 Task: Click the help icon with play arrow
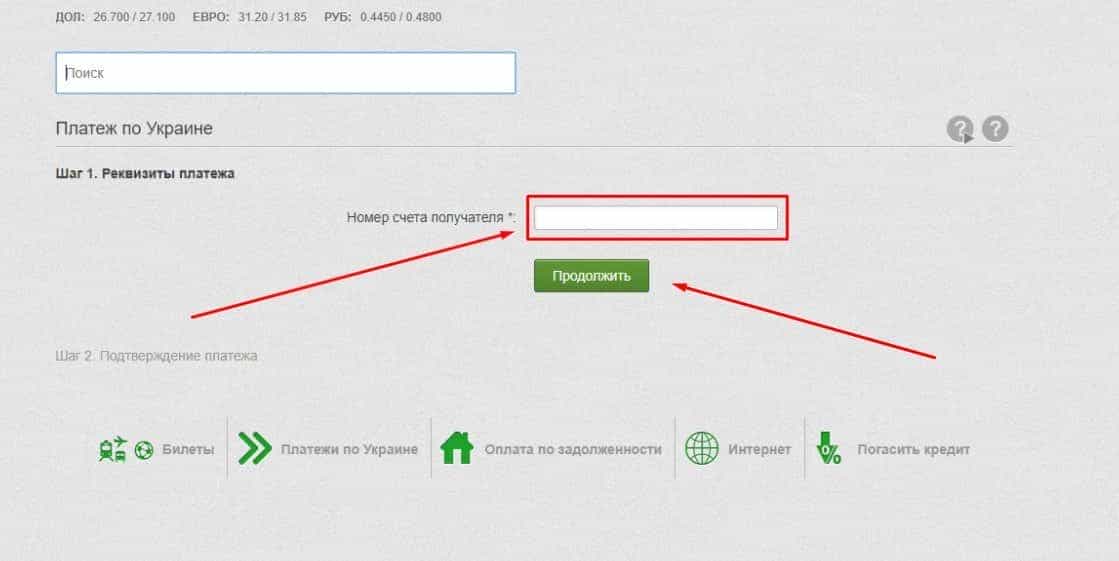[960, 129]
